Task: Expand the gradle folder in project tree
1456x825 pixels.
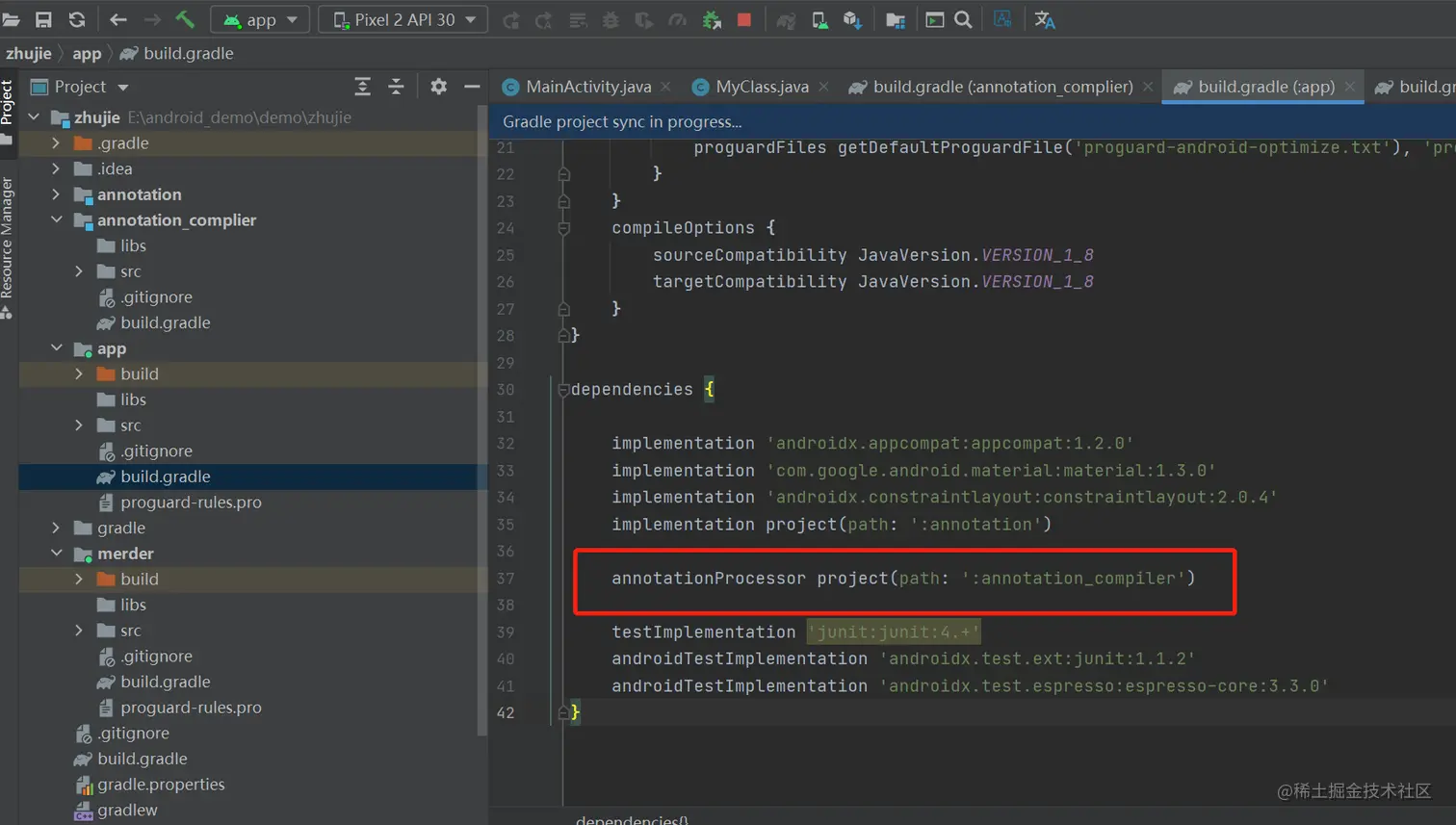Action: (x=56, y=528)
